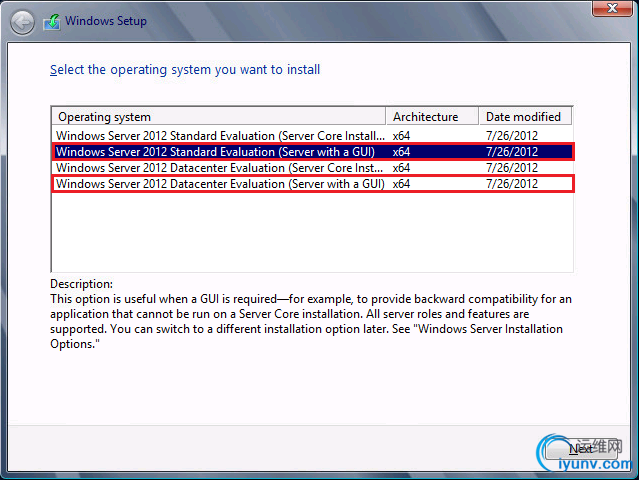This screenshot has width=639, height=480.
Task: Select Datacenter Evaluation Server Core Installation row
Action: (x=312, y=168)
